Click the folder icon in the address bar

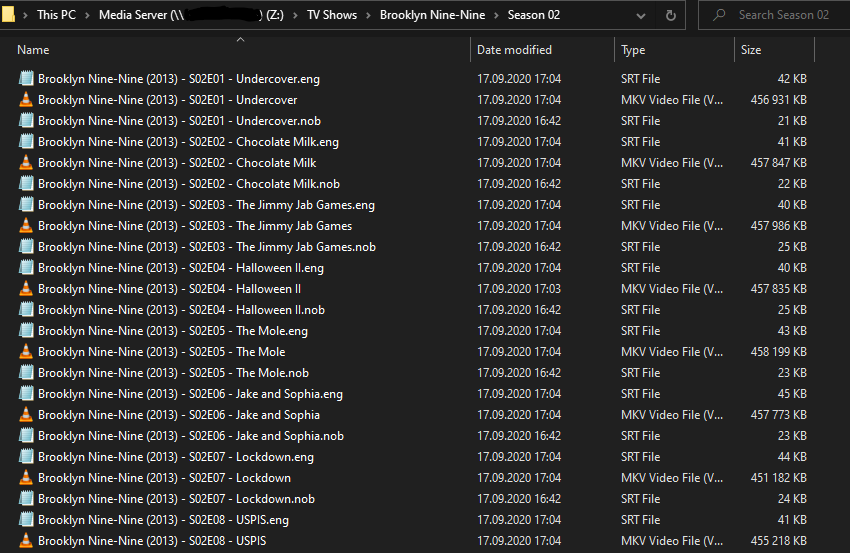[x=8, y=15]
